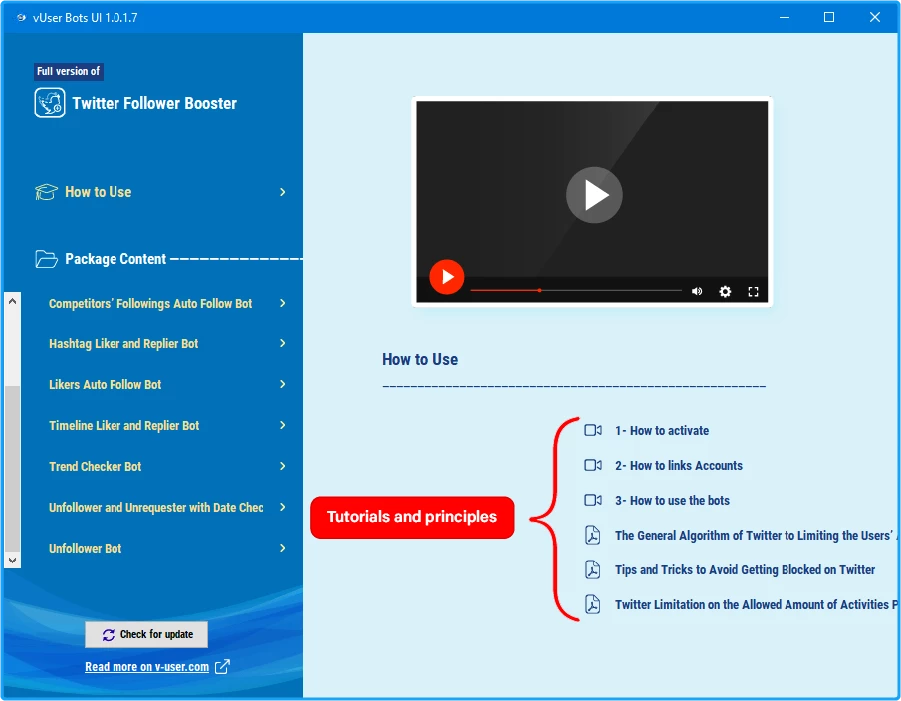Screen dimensions: 901x701
Task: Expand Unfollower and Unrequester with Date chevron
Action: click(x=282, y=507)
